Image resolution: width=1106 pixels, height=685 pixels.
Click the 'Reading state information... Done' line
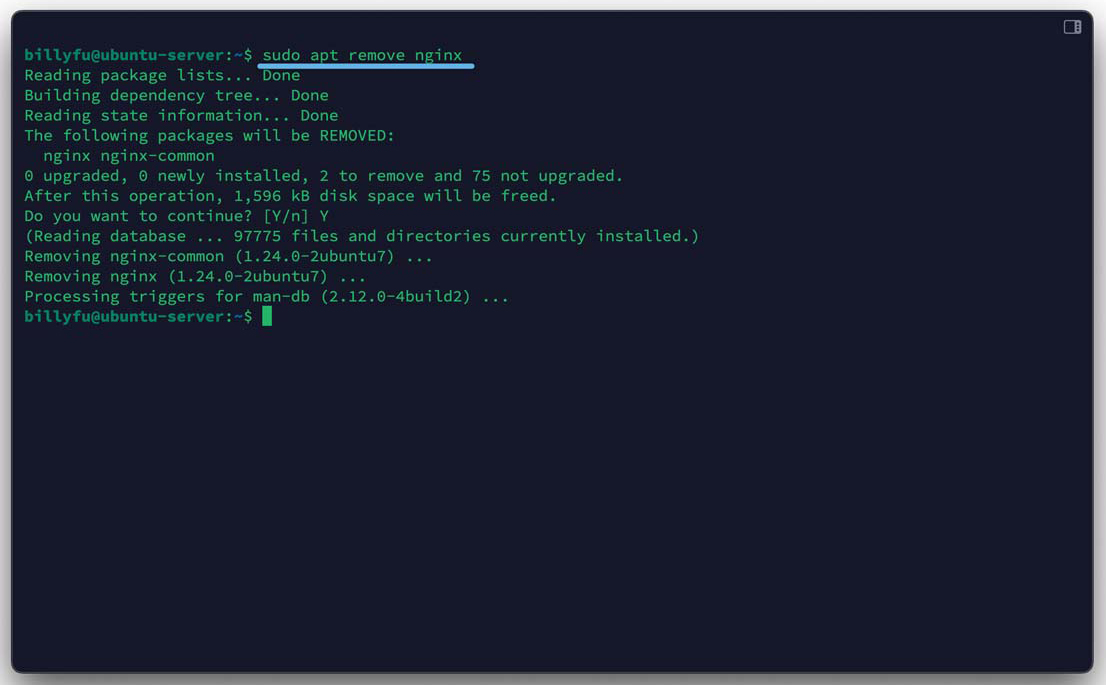[181, 115]
